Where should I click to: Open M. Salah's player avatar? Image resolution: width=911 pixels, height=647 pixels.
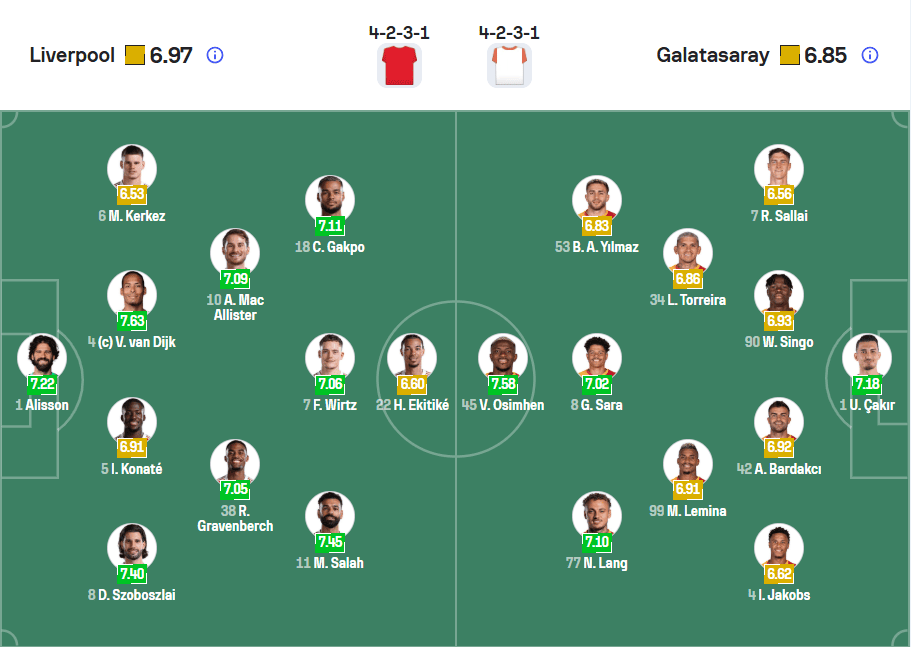tap(330, 514)
